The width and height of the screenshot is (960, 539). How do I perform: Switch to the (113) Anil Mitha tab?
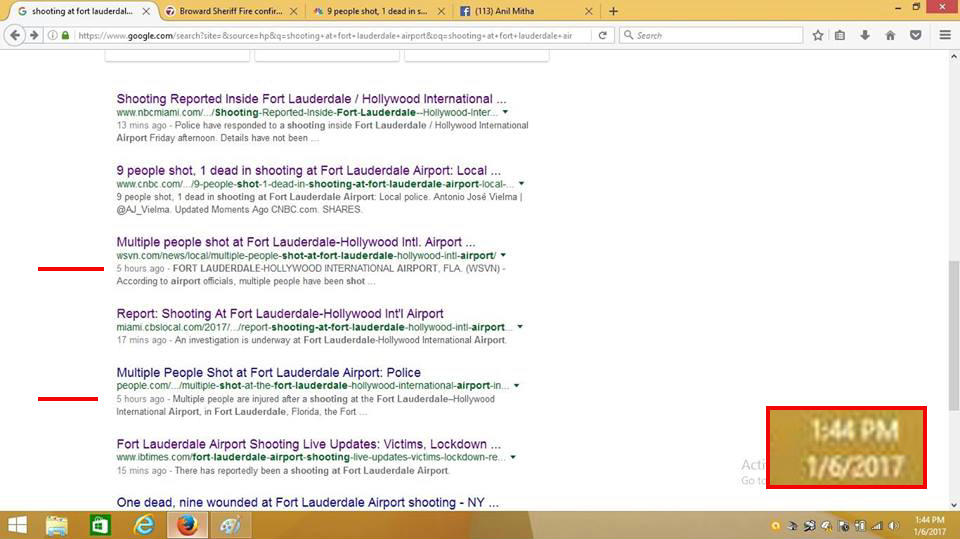(x=527, y=11)
